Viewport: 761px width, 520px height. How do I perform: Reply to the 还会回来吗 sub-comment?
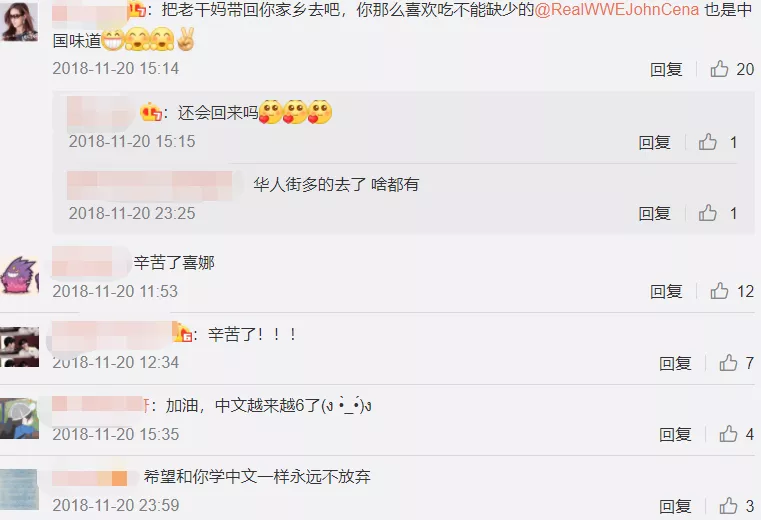tap(655, 142)
